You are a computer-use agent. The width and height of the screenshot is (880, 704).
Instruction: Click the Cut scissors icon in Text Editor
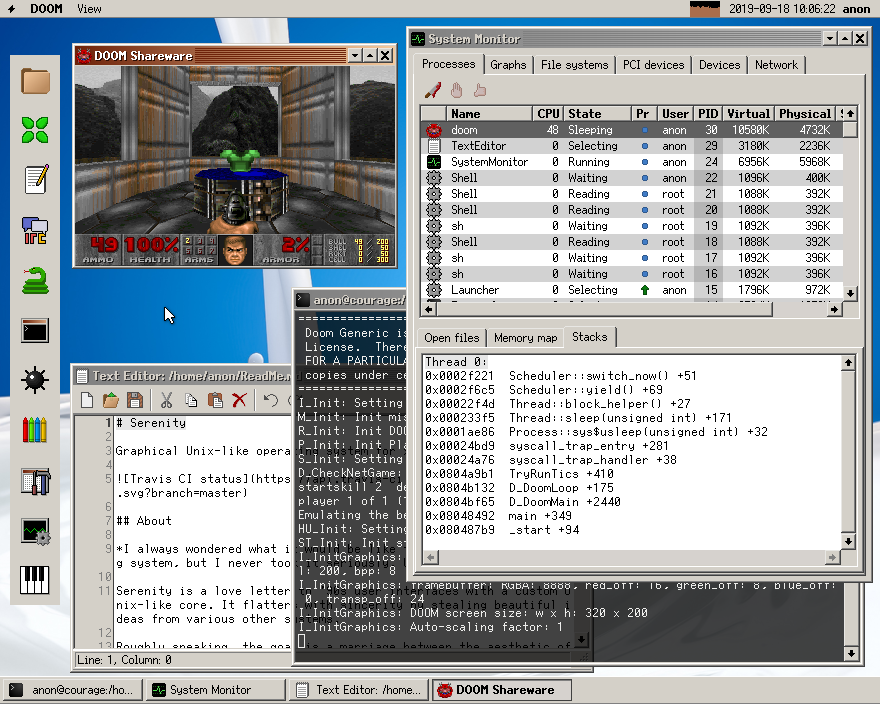tap(165, 400)
